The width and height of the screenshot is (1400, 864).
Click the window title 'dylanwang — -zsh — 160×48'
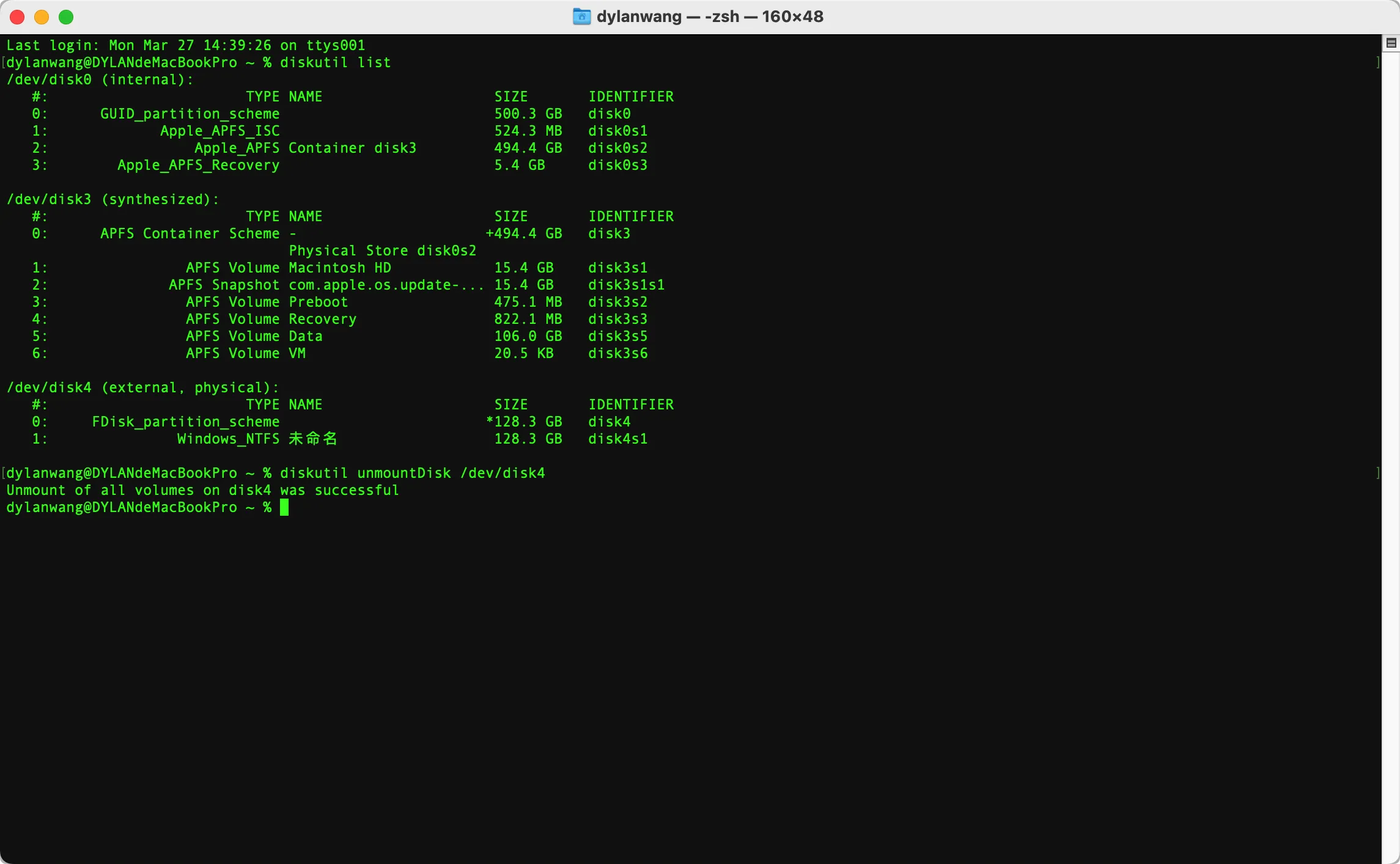pos(710,16)
